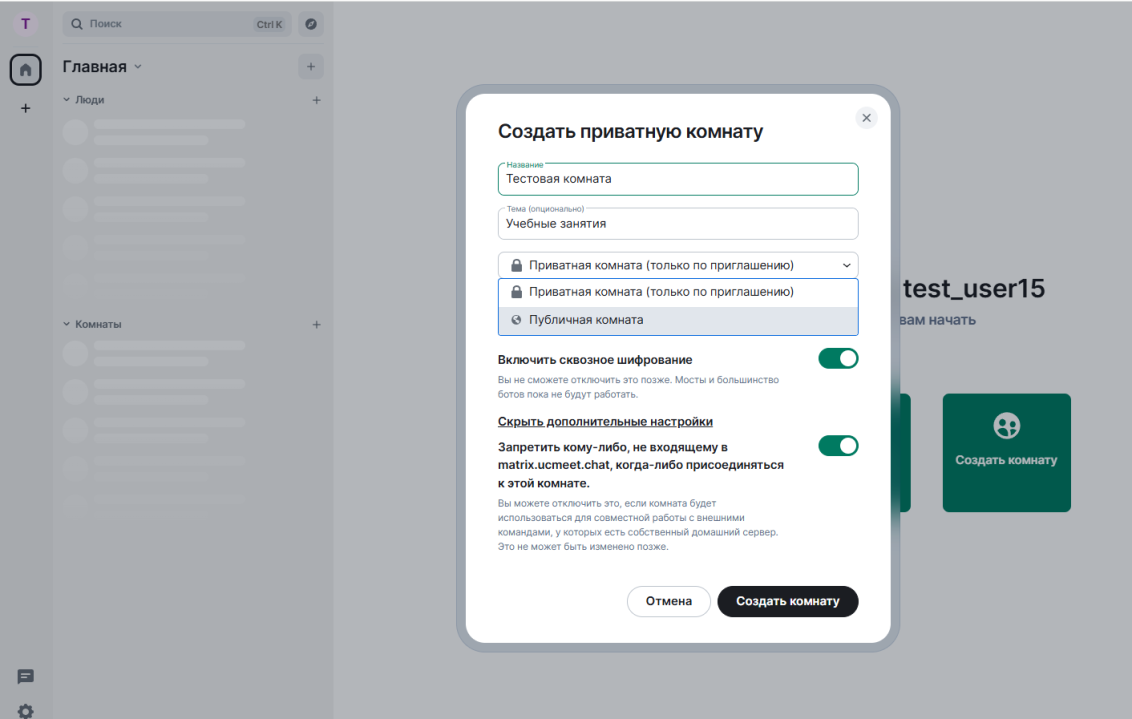Toggle end-to-end encryption switch
Screen dimensions: 1132x719
pyautogui.click(x=838, y=358)
